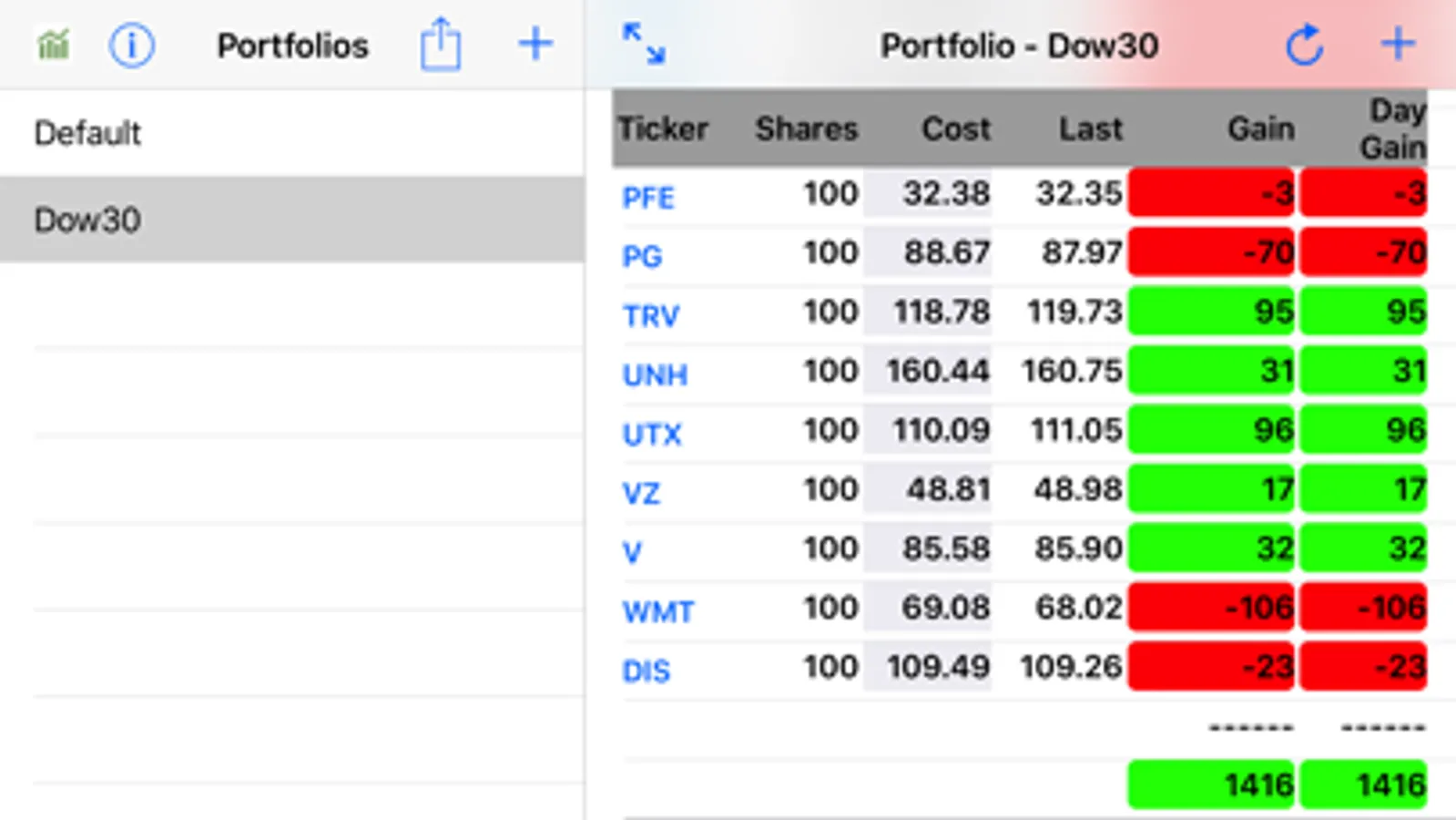
Task: Edit the PG cost field 88.67
Action: [x=929, y=252]
